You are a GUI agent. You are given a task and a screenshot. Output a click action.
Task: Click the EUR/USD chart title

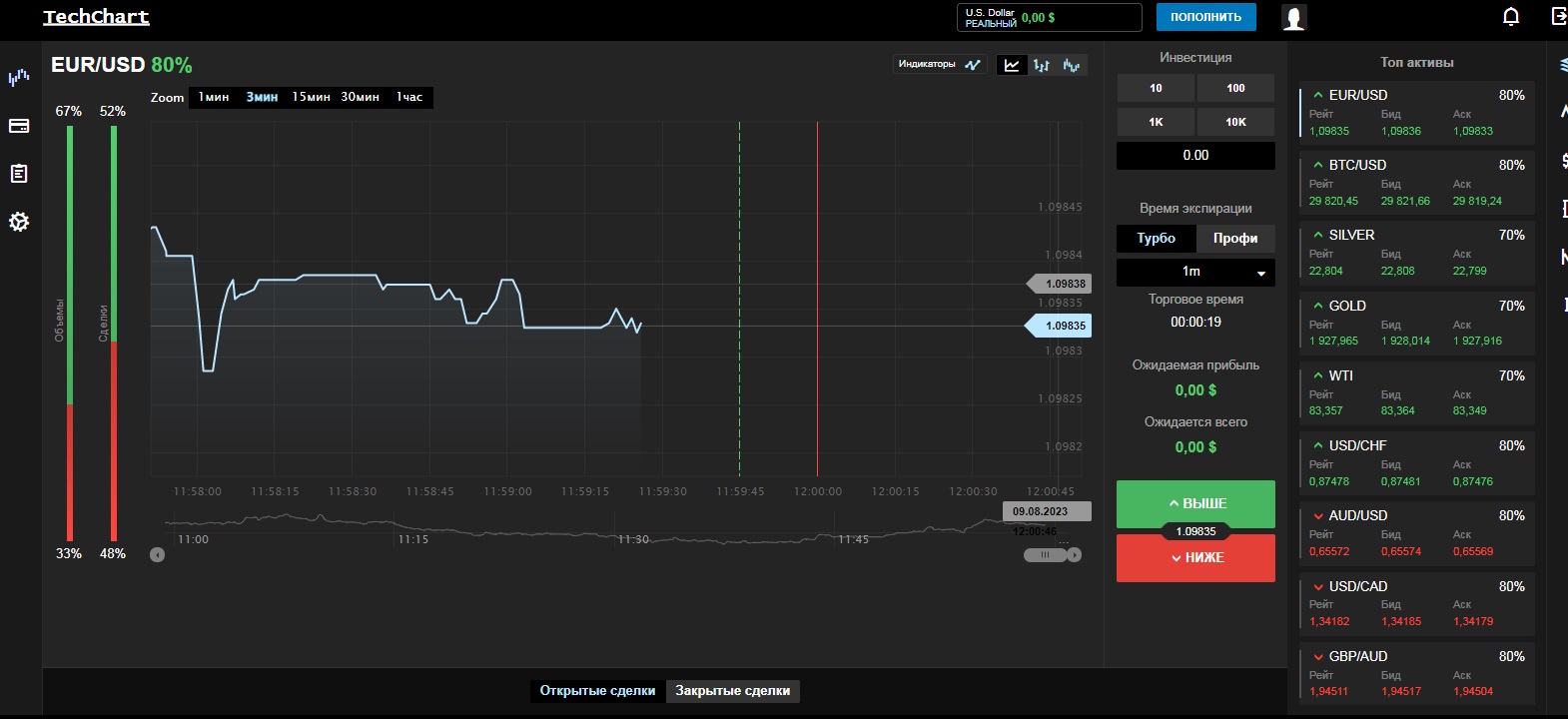(x=98, y=65)
